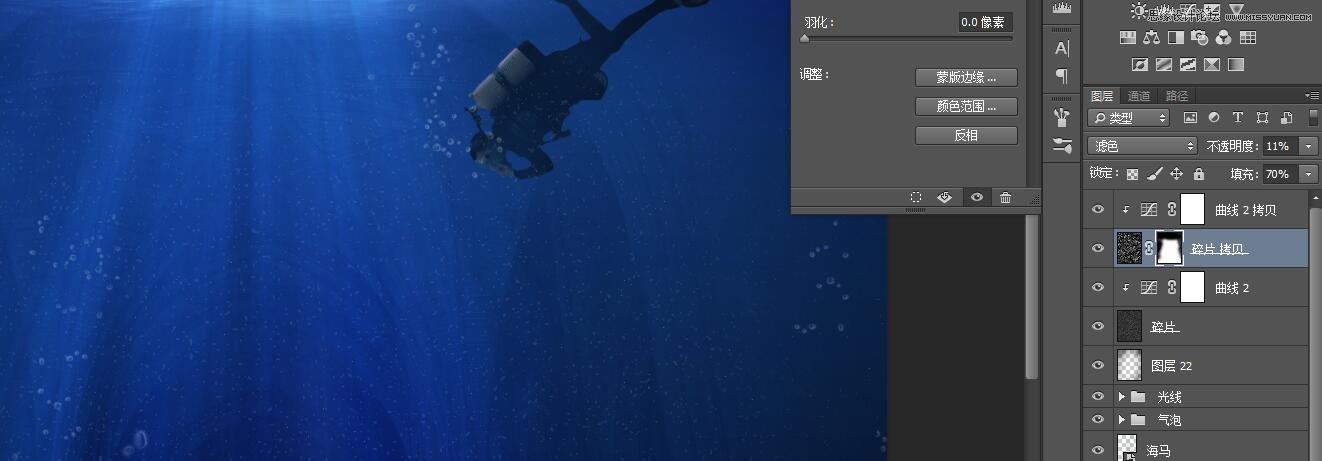
Task: Click the 不透明度 11% field
Action: pos(1280,146)
